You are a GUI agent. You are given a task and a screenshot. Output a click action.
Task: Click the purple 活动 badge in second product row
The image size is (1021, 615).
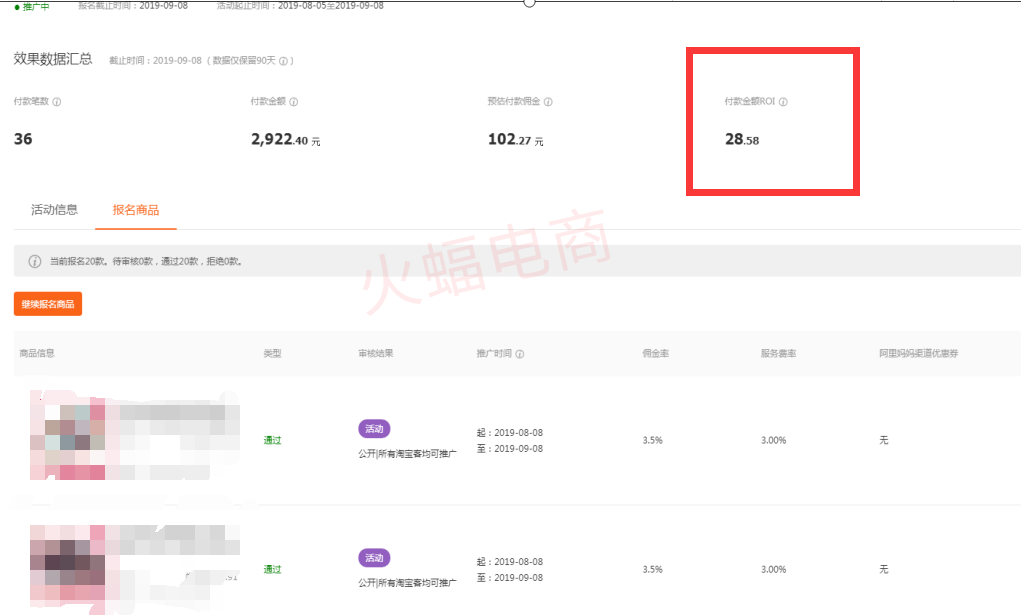click(374, 558)
